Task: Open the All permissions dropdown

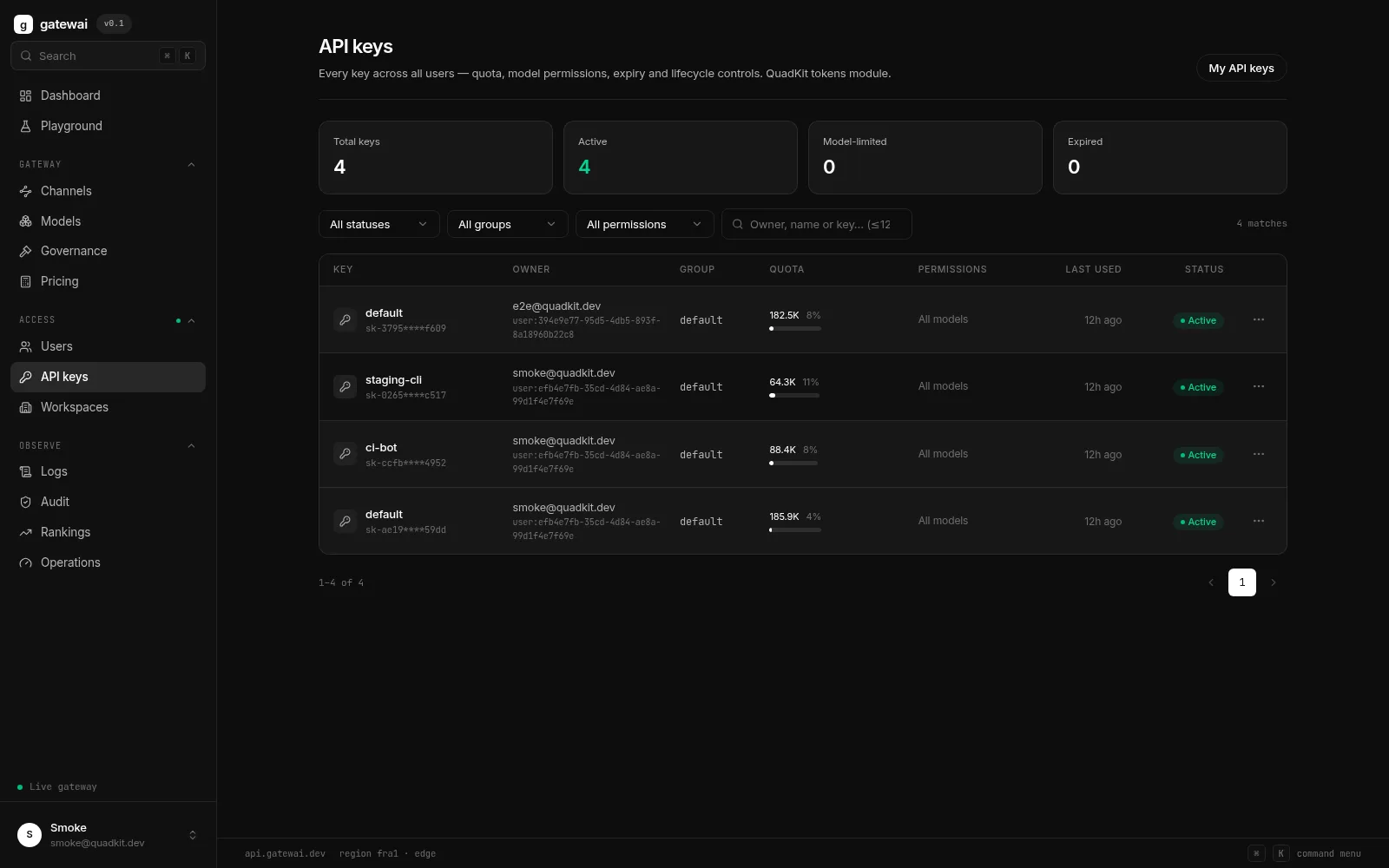Action: coord(645,224)
